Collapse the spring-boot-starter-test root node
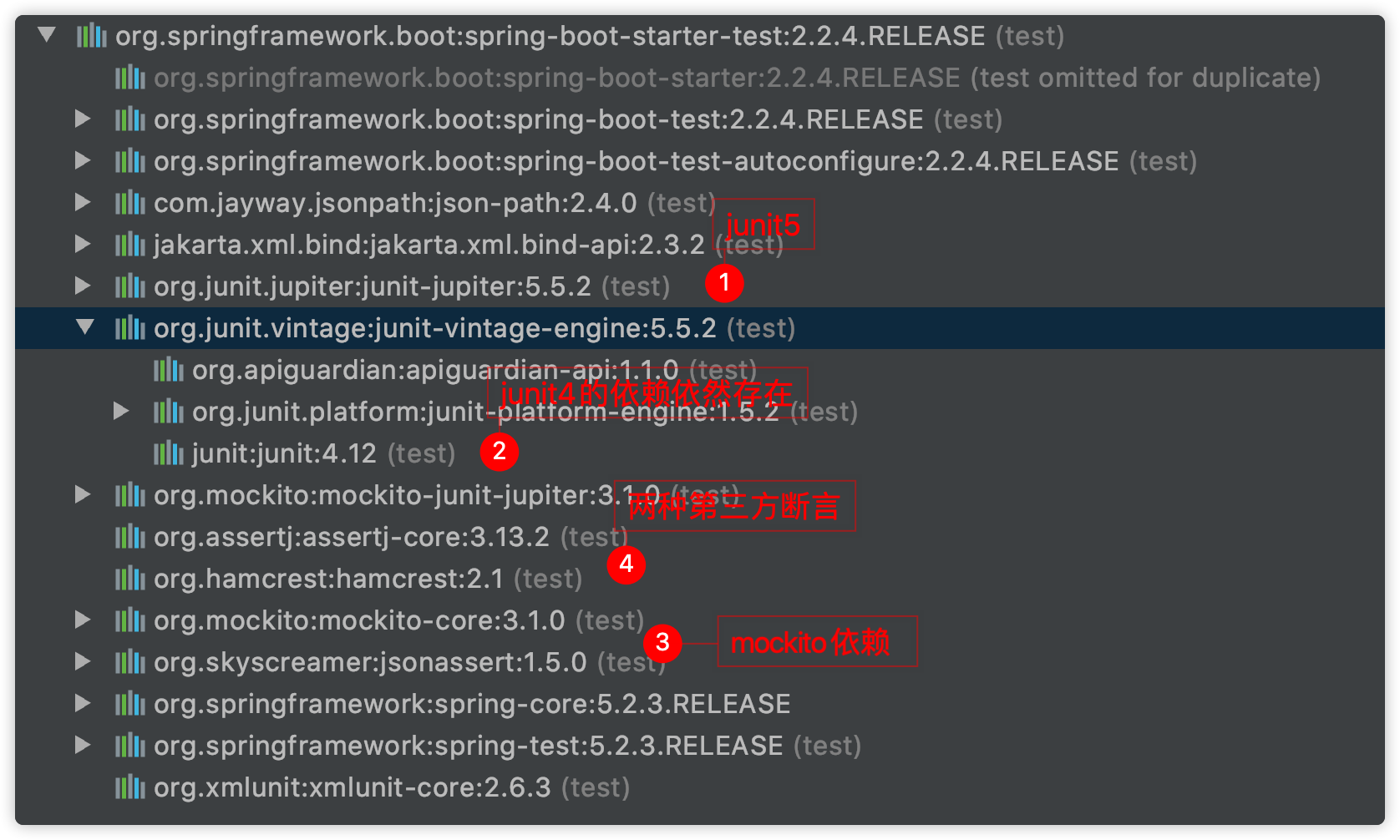This screenshot has width=1400, height=840. click(46, 36)
